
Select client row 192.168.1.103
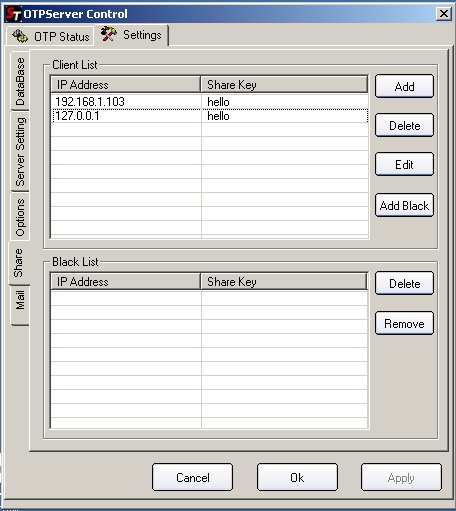pos(210,102)
